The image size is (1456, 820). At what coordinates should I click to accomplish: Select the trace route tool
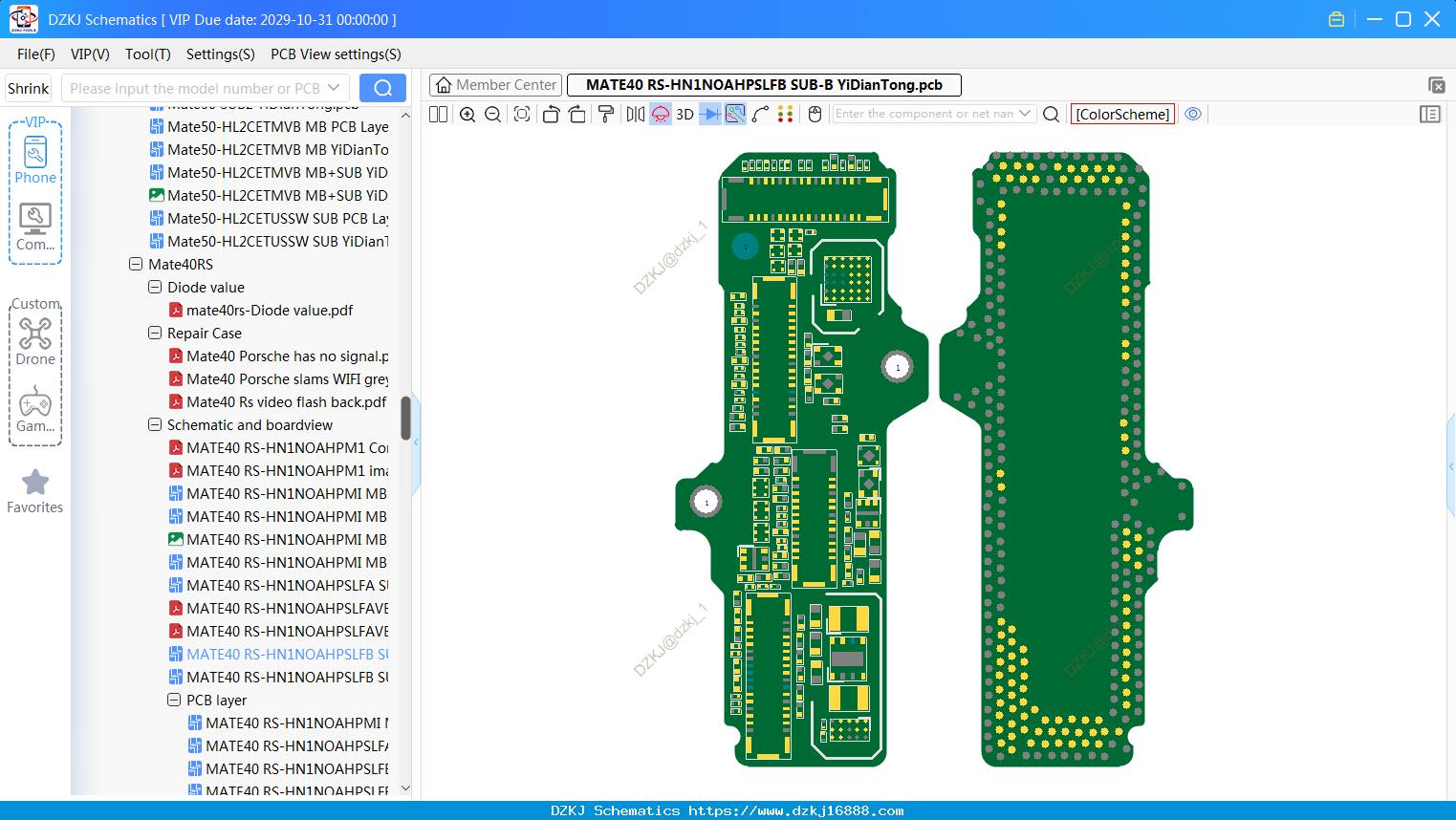click(x=760, y=114)
